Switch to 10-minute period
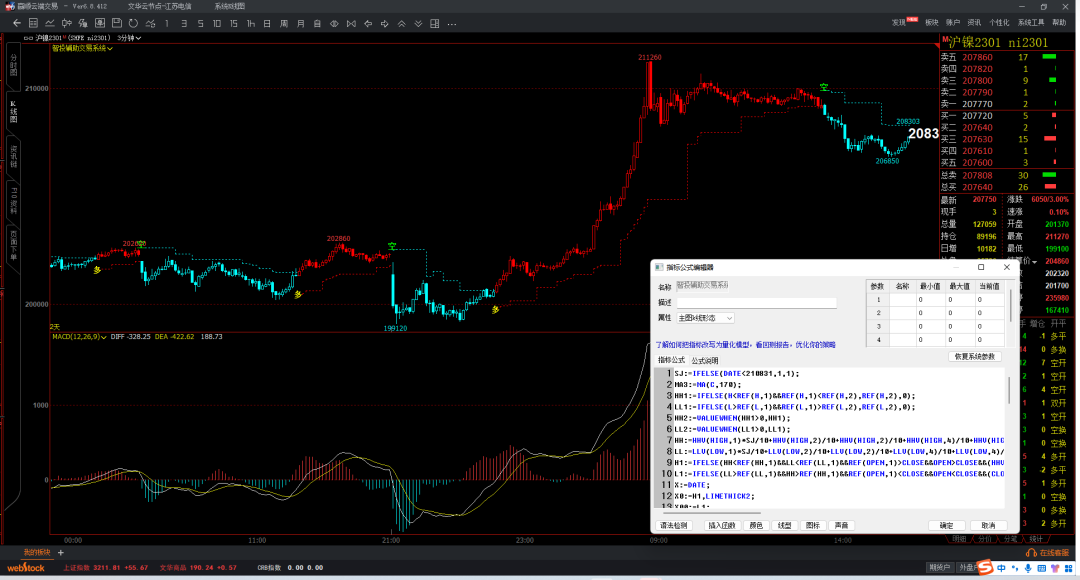 [x=216, y=23]
